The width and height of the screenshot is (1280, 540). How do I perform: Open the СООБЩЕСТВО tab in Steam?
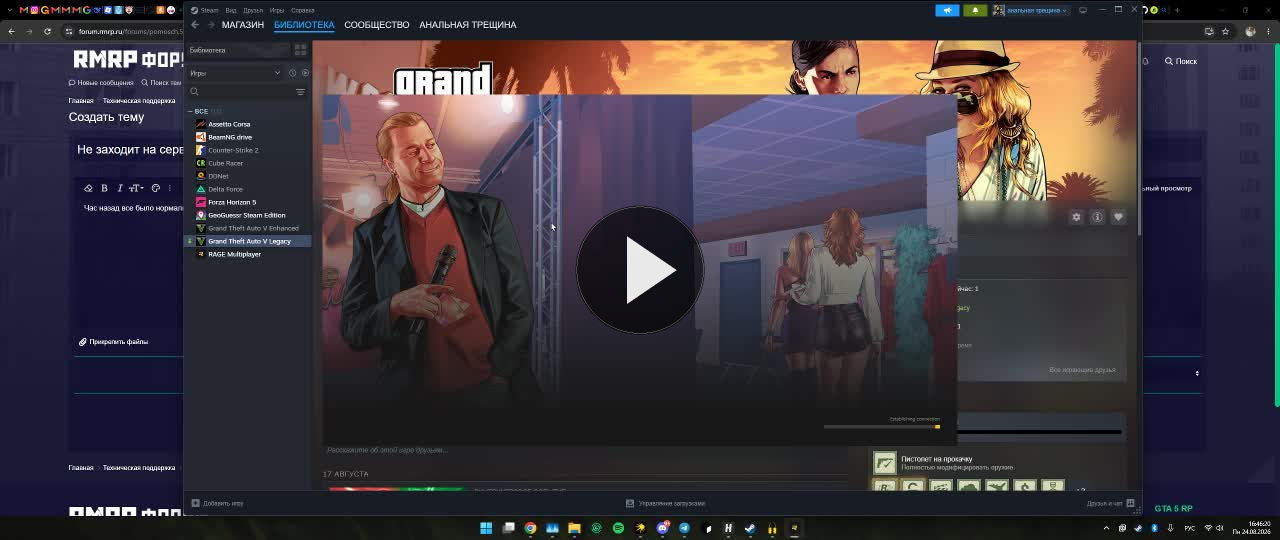coord(377,25)
